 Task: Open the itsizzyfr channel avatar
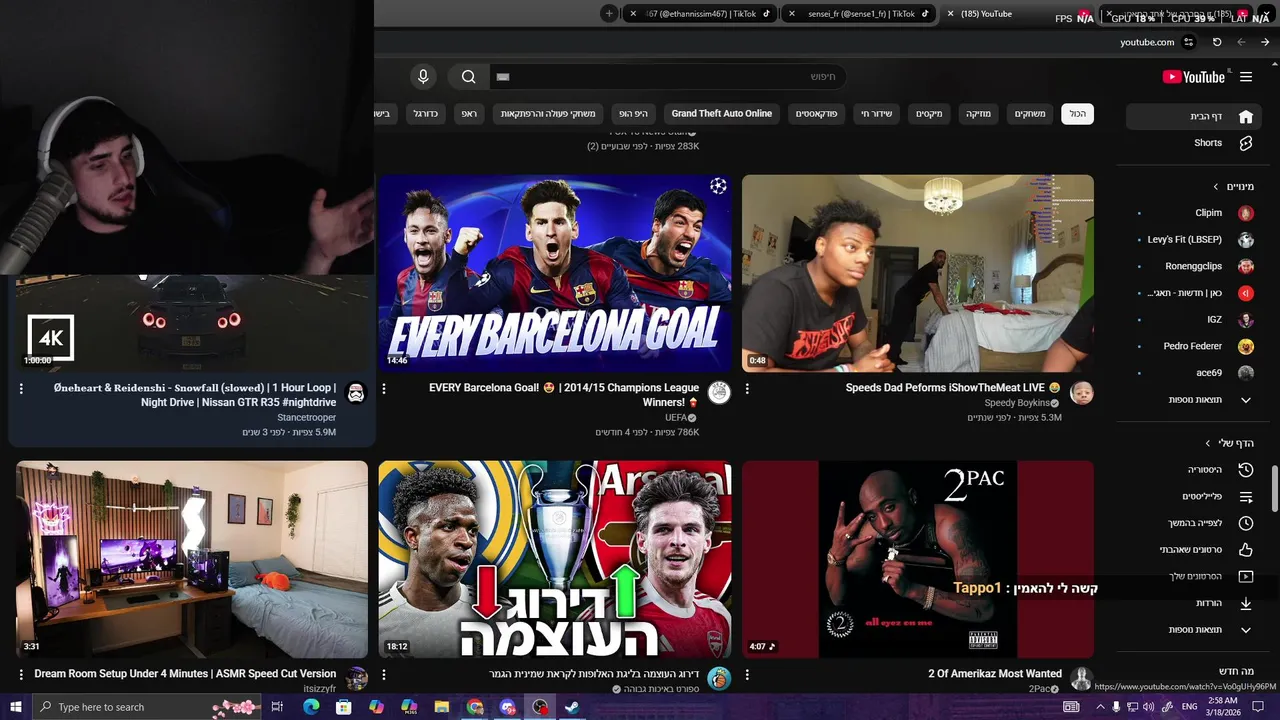(356, 678)
